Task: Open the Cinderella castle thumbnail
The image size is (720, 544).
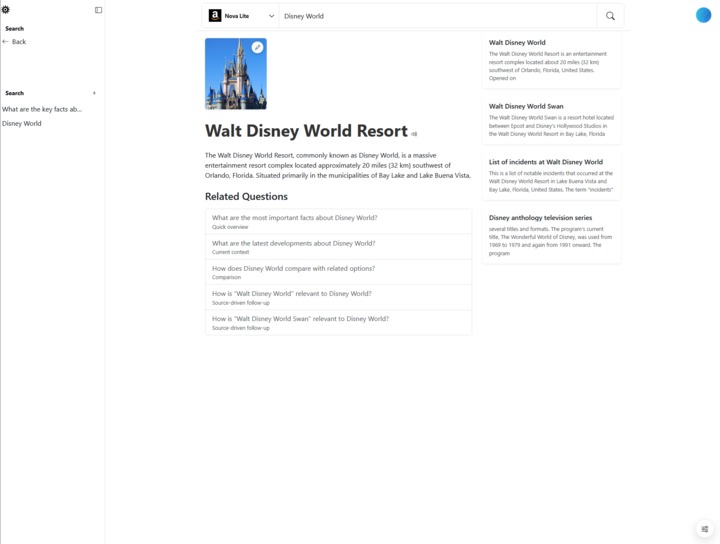Action: (x=236, y=74)
